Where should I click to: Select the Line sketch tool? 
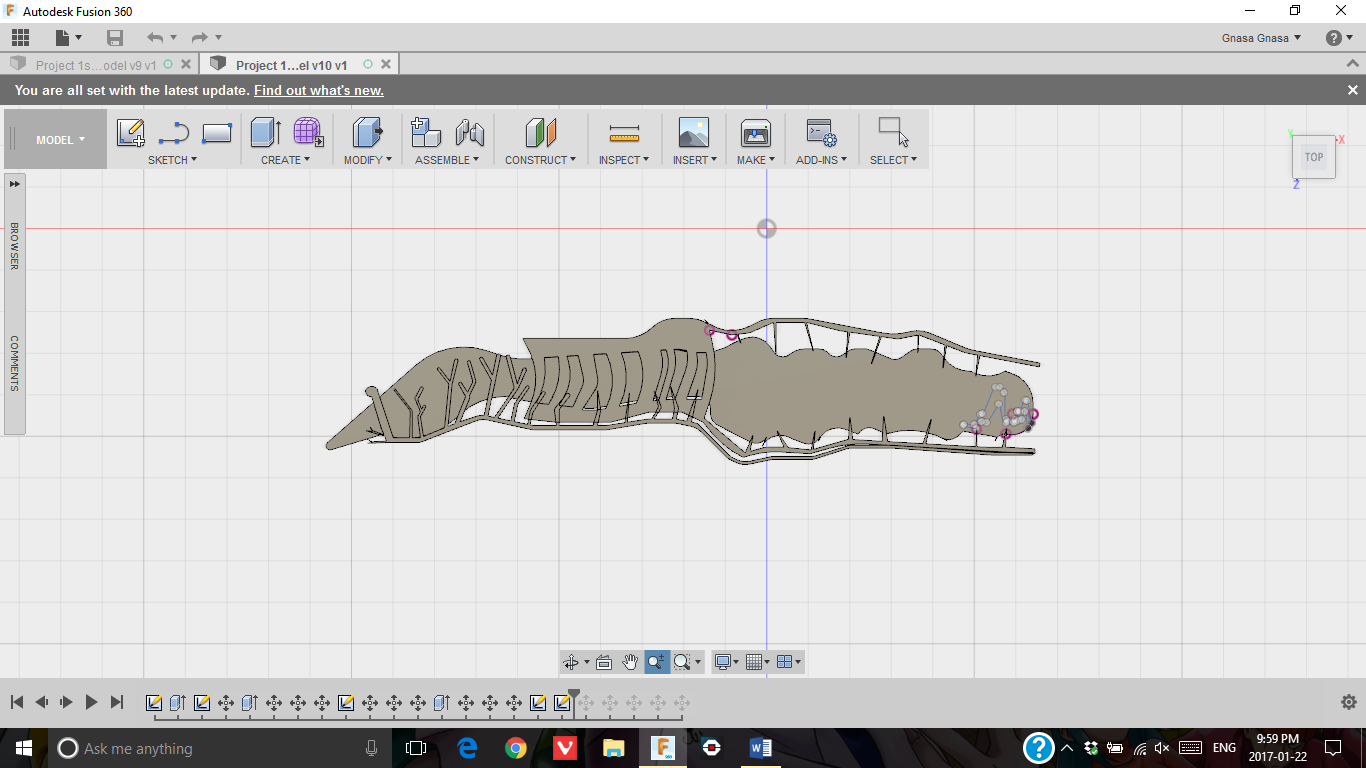point(174,133)
